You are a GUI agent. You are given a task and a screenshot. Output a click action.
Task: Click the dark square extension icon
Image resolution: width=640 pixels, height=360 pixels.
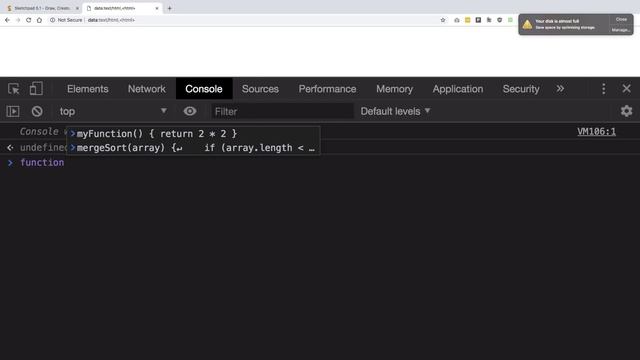[478, 20]
